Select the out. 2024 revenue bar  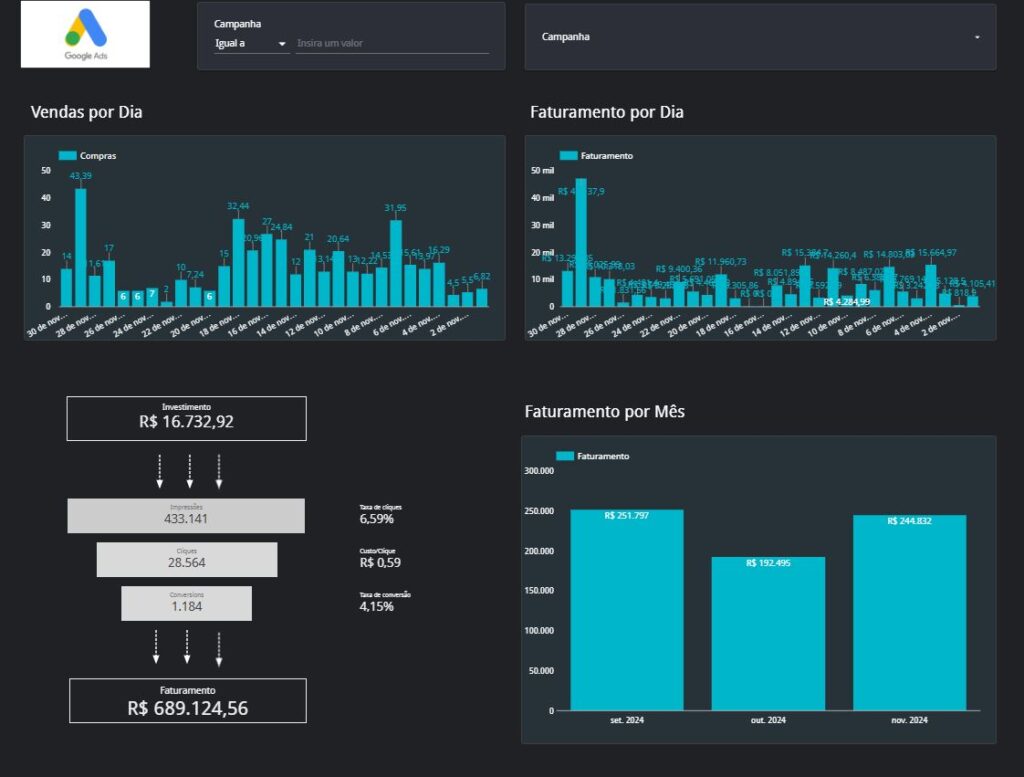click(x=768, y=633)
